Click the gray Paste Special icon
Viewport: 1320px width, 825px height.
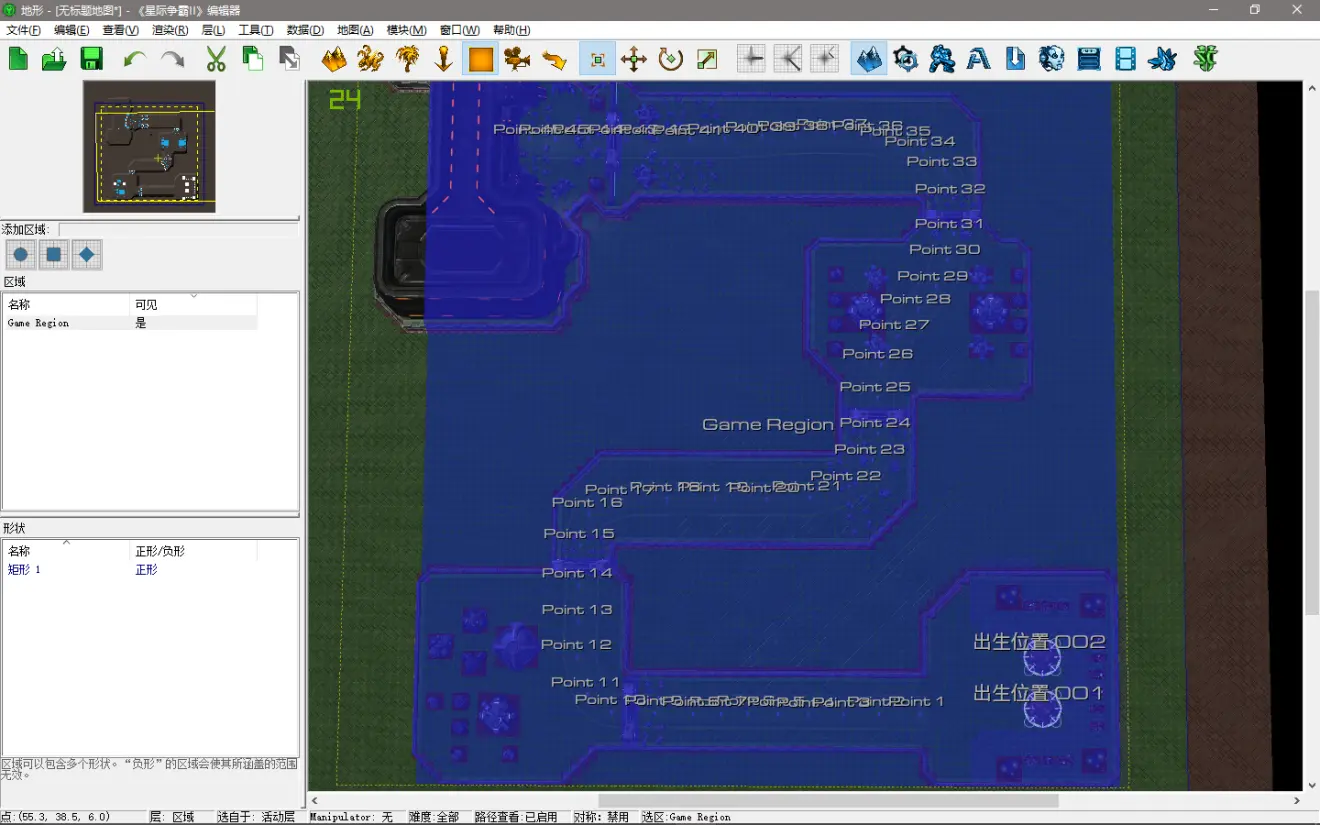288,59
